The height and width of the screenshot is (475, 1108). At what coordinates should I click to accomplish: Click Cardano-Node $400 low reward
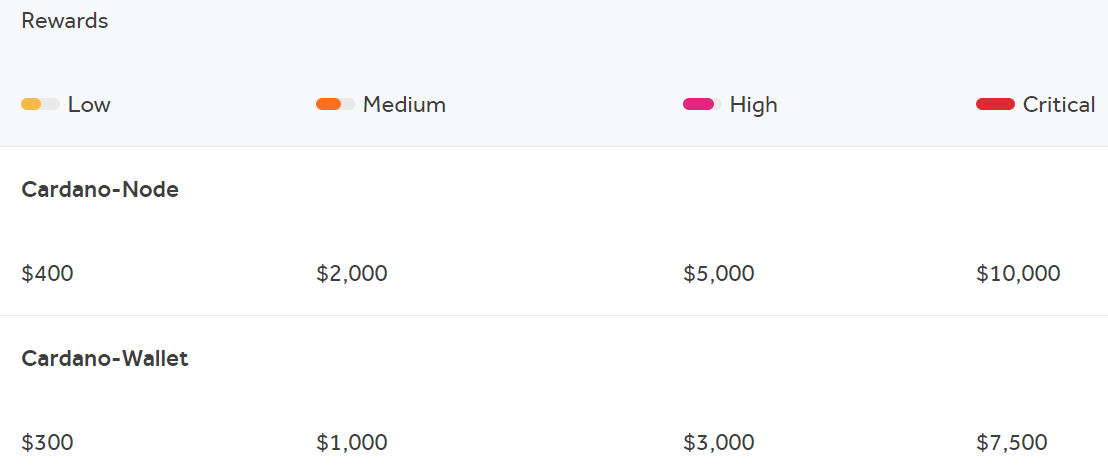(x=47, y=274)
